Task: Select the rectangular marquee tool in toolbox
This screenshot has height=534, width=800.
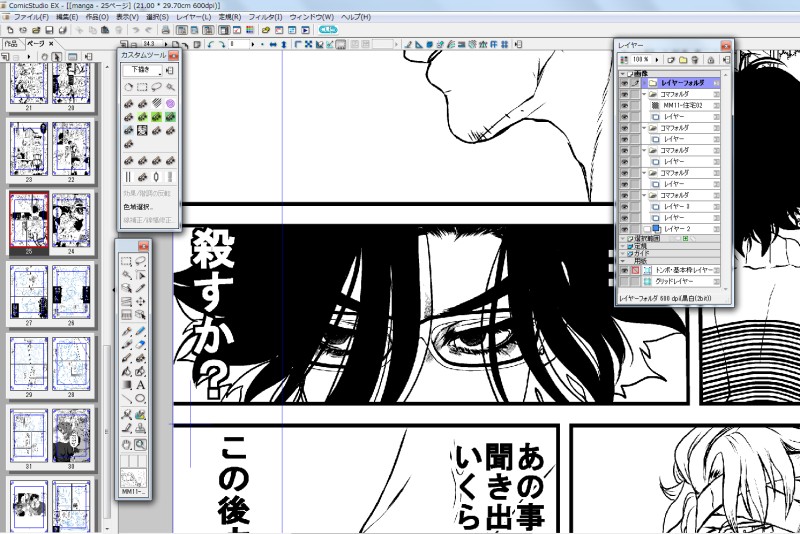Action: click(126, 262)
